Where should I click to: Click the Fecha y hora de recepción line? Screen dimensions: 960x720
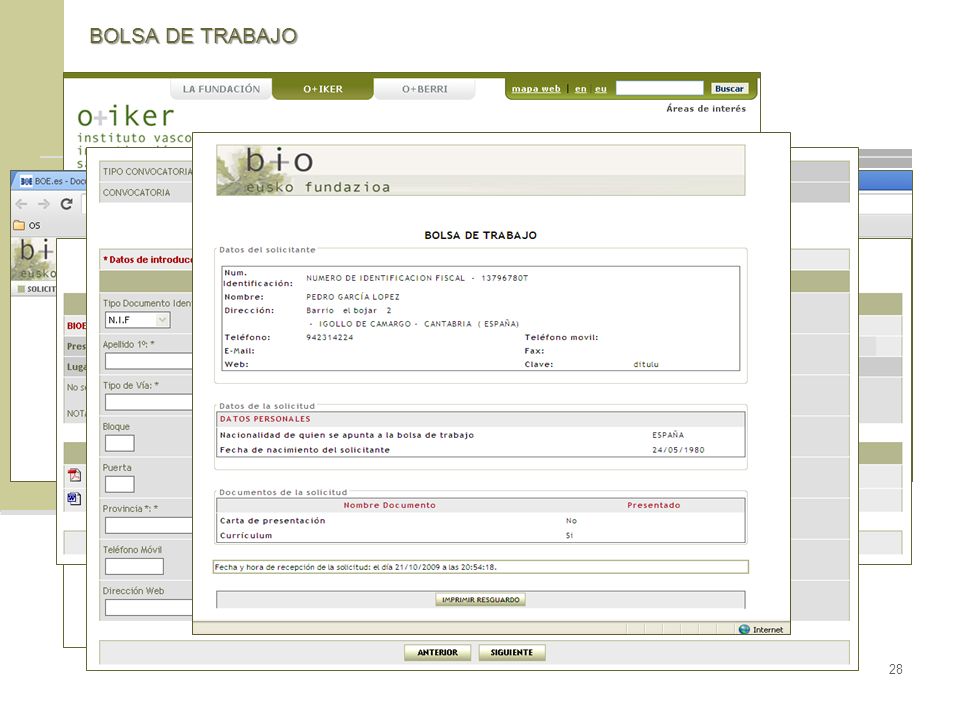[x=481, y=567]
